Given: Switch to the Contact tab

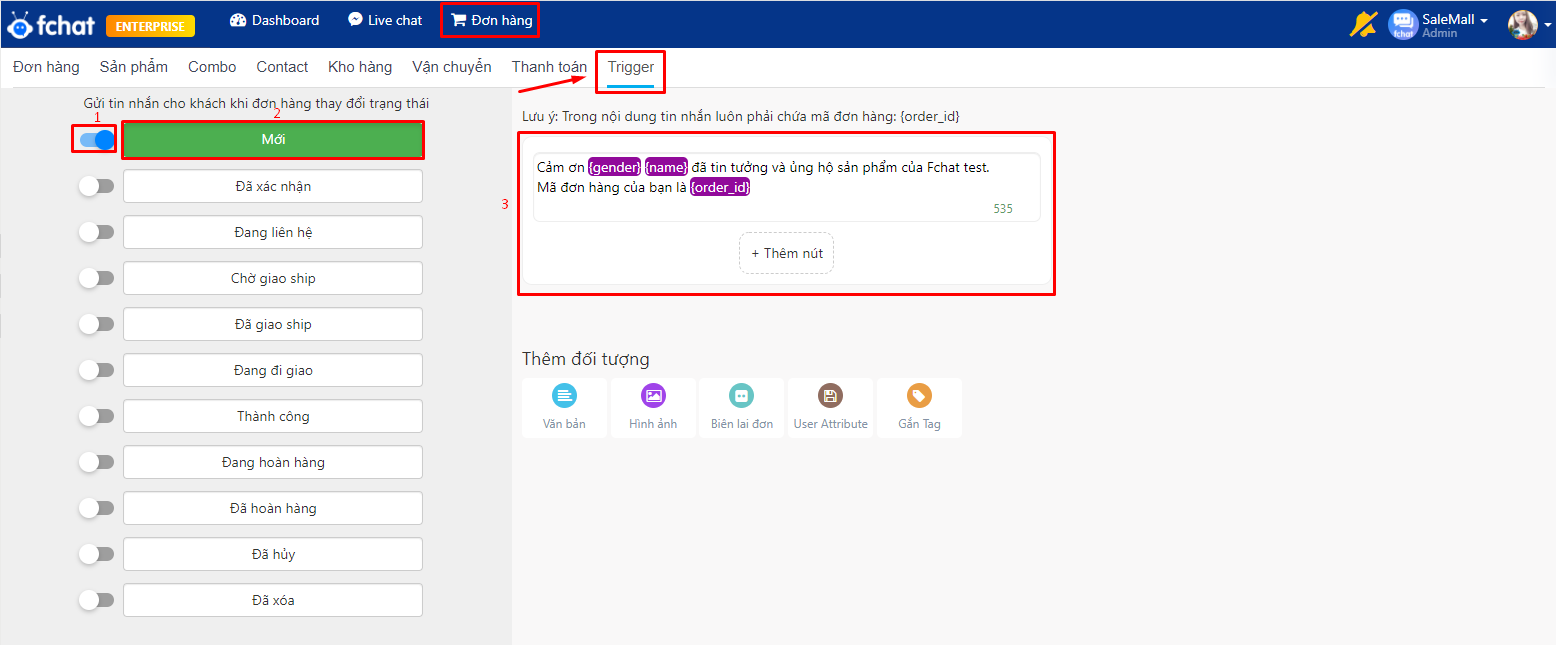Looking at the screenshot, I should pos(282,67).
